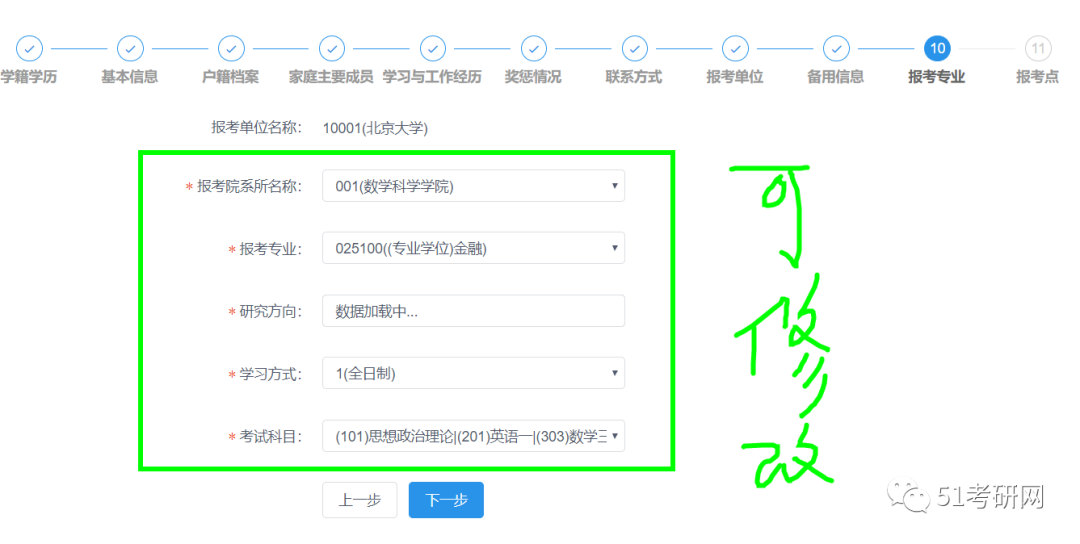The height and width of the screenshot is (544, 1080).
Task: Go to the 报考点 step label
Action: 1038,77
